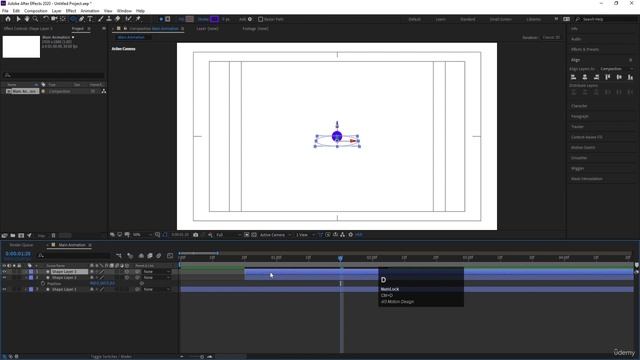
Task: Open viewer magnification 50% dropdown
Action: pos(142,235)
